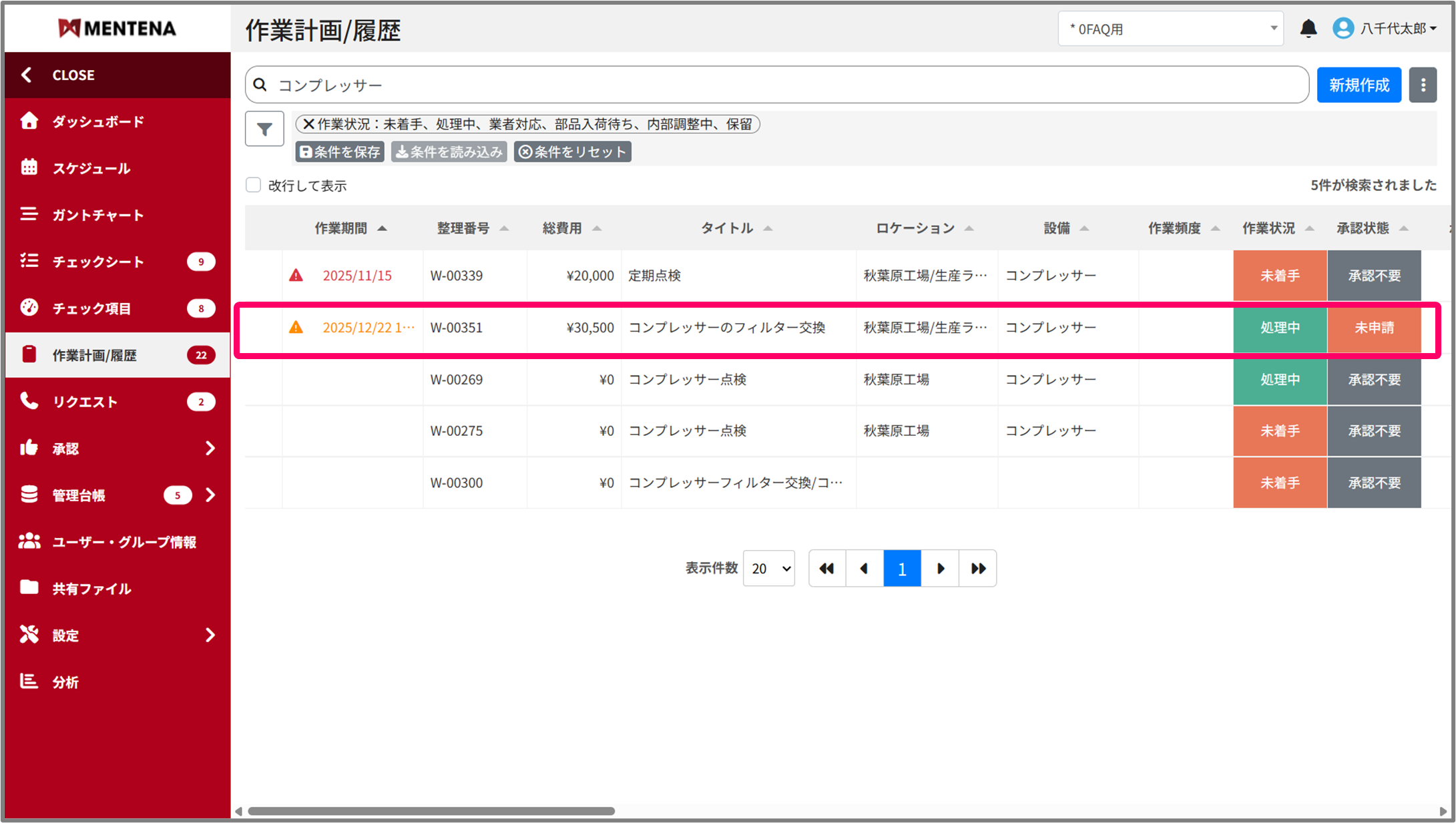1456x823 pixels.
Task: Click the filter funnel icon
Action: [x=264, y=129]
